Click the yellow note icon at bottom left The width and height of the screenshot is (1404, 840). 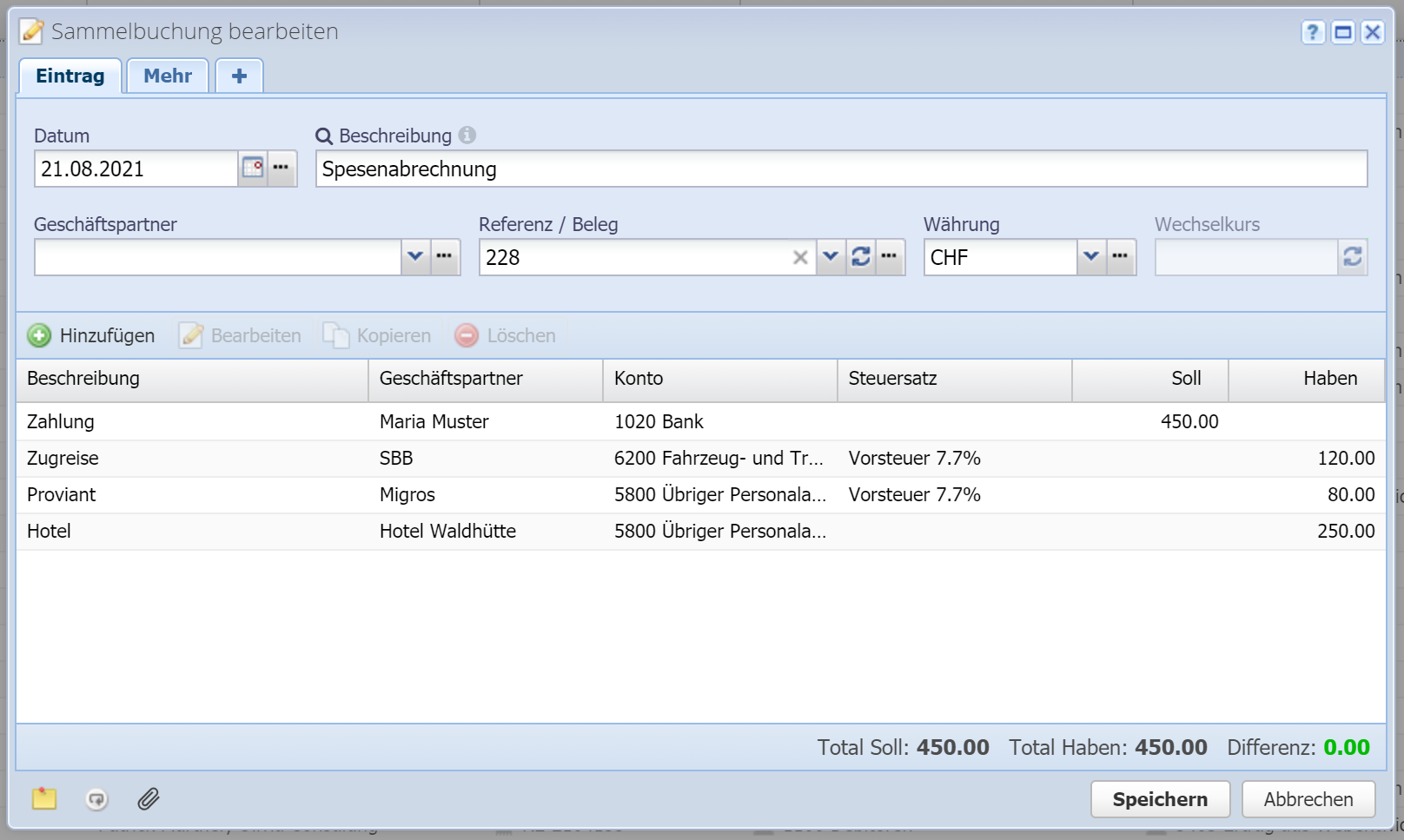(44, 798)
